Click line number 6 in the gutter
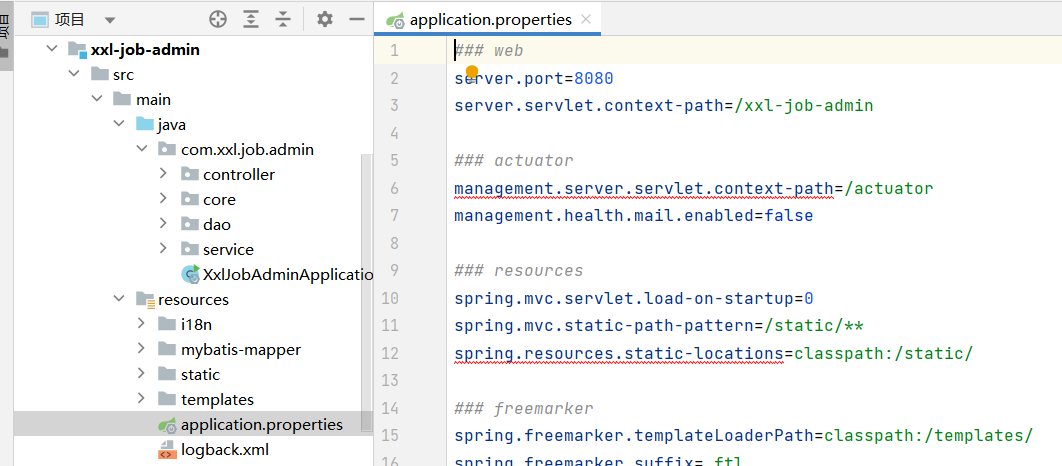Viewport: 1062px width, 466px height. tap(395, 188)
